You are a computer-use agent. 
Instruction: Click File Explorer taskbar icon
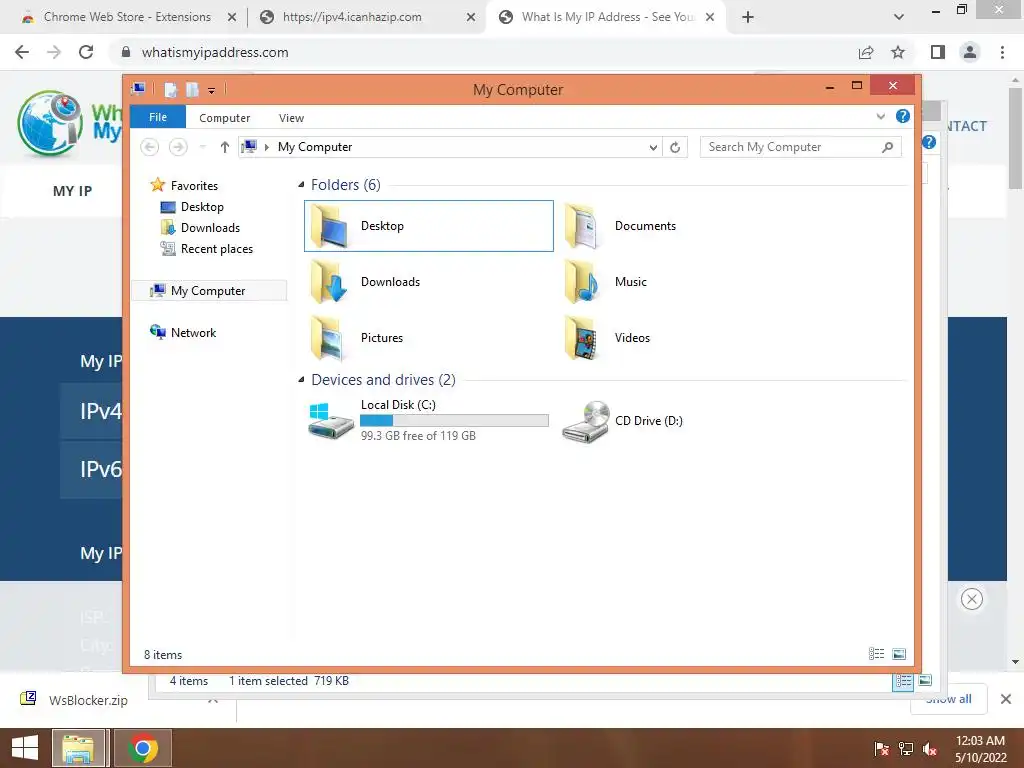coord(78,748)
